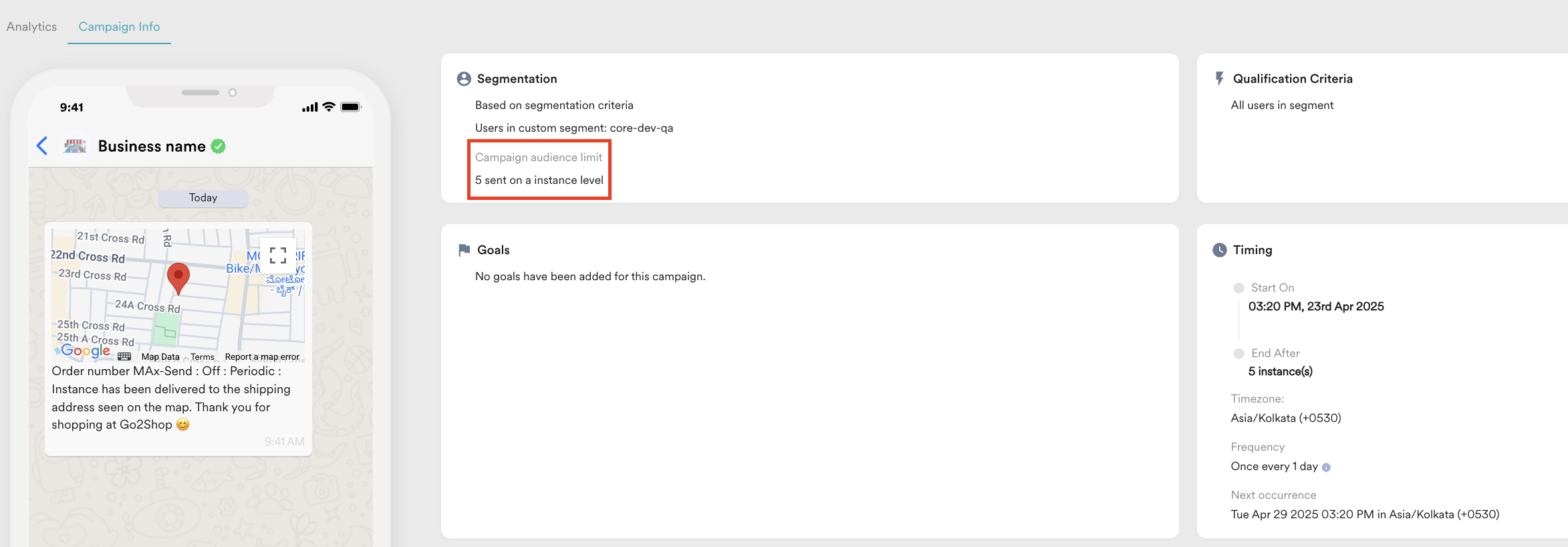1568x547 pixels.
Task: Open the map Terms link
Action: click(x=202, y=357)
